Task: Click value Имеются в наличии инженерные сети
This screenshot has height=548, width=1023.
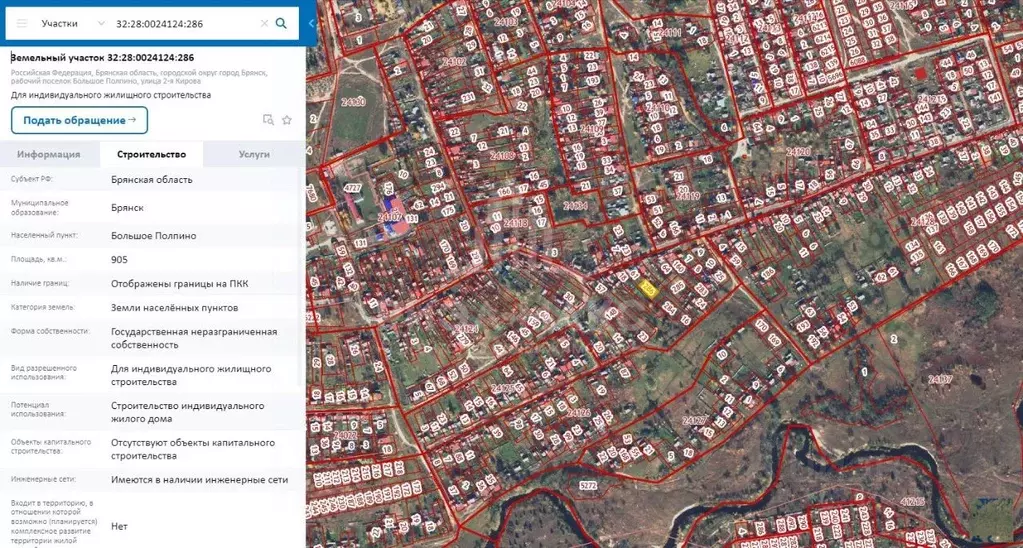Action: coord(199,480)
